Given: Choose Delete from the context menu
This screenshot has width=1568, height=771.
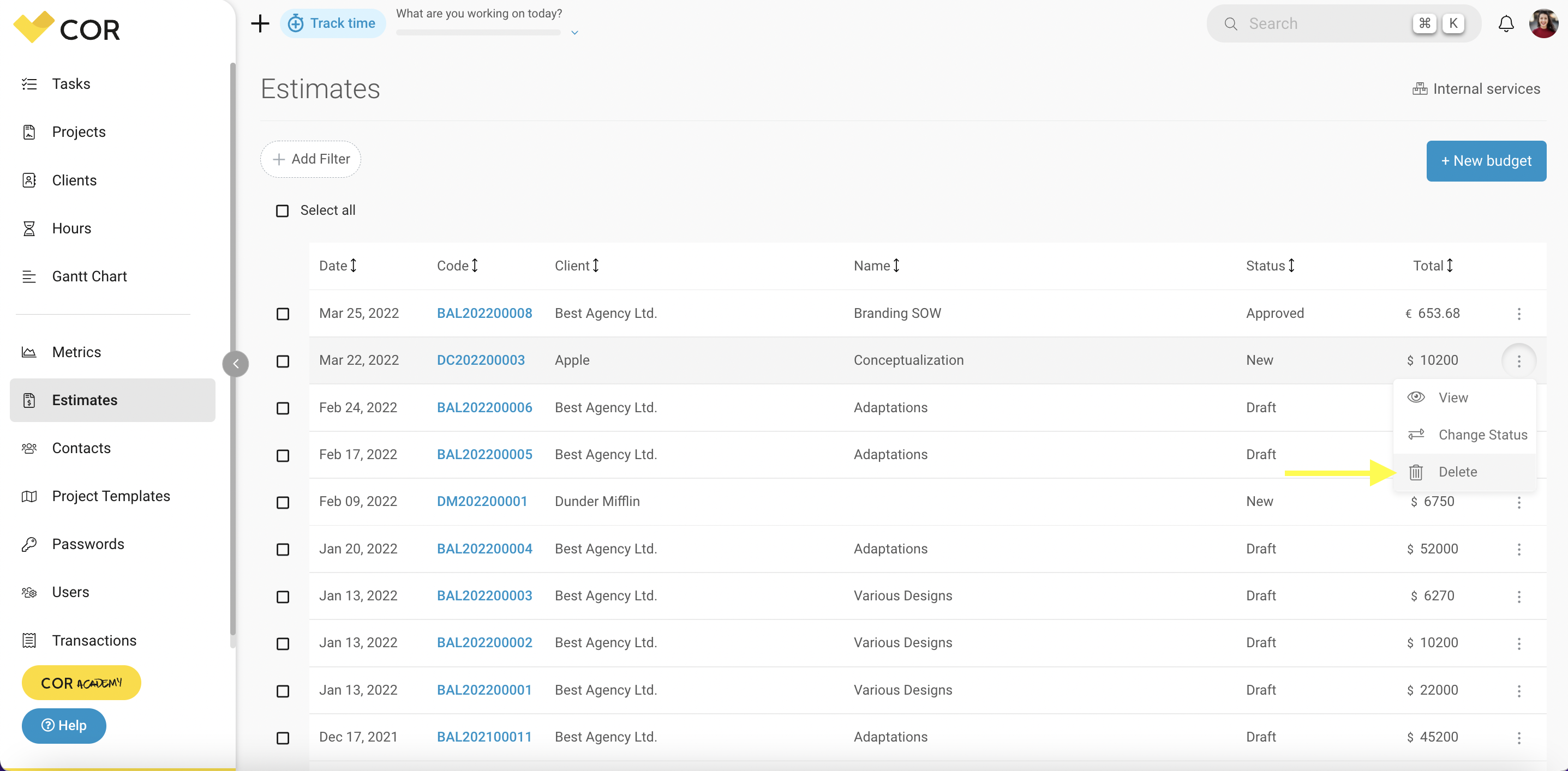Looking at the screenshot, I should 1464,472.
